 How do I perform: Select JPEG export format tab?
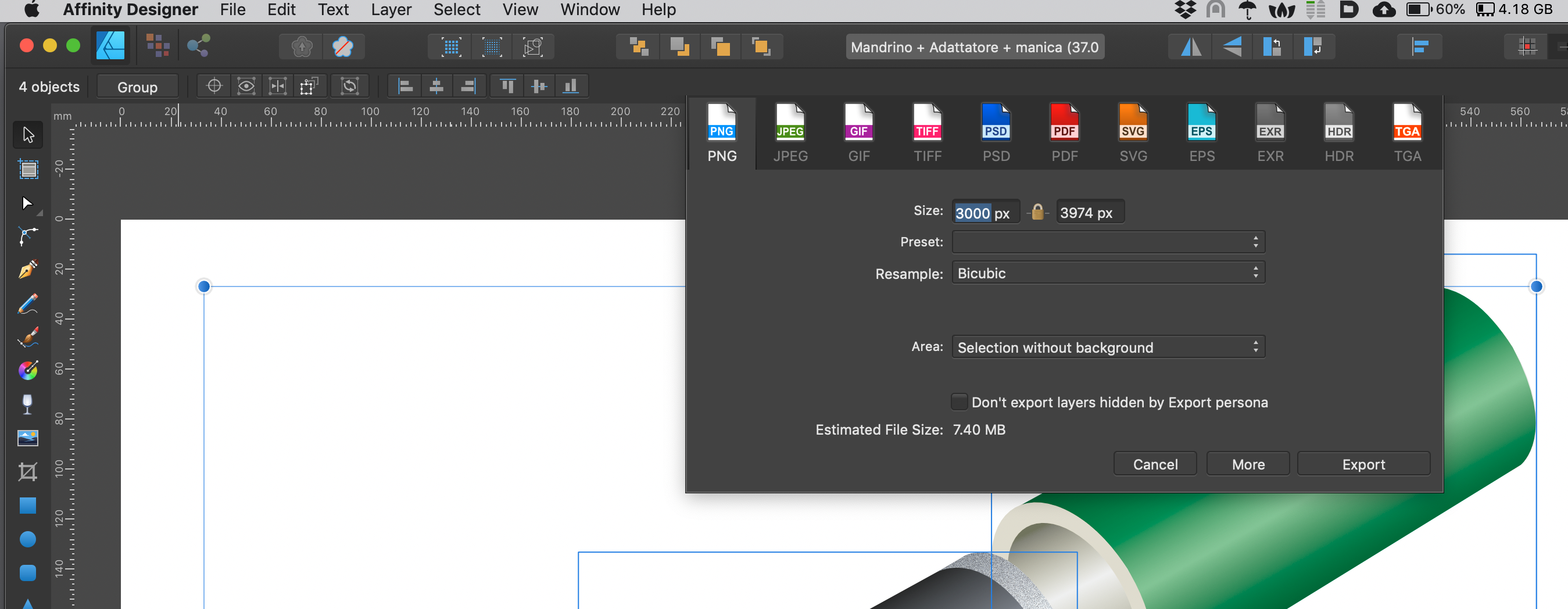[x=790, y=134]
